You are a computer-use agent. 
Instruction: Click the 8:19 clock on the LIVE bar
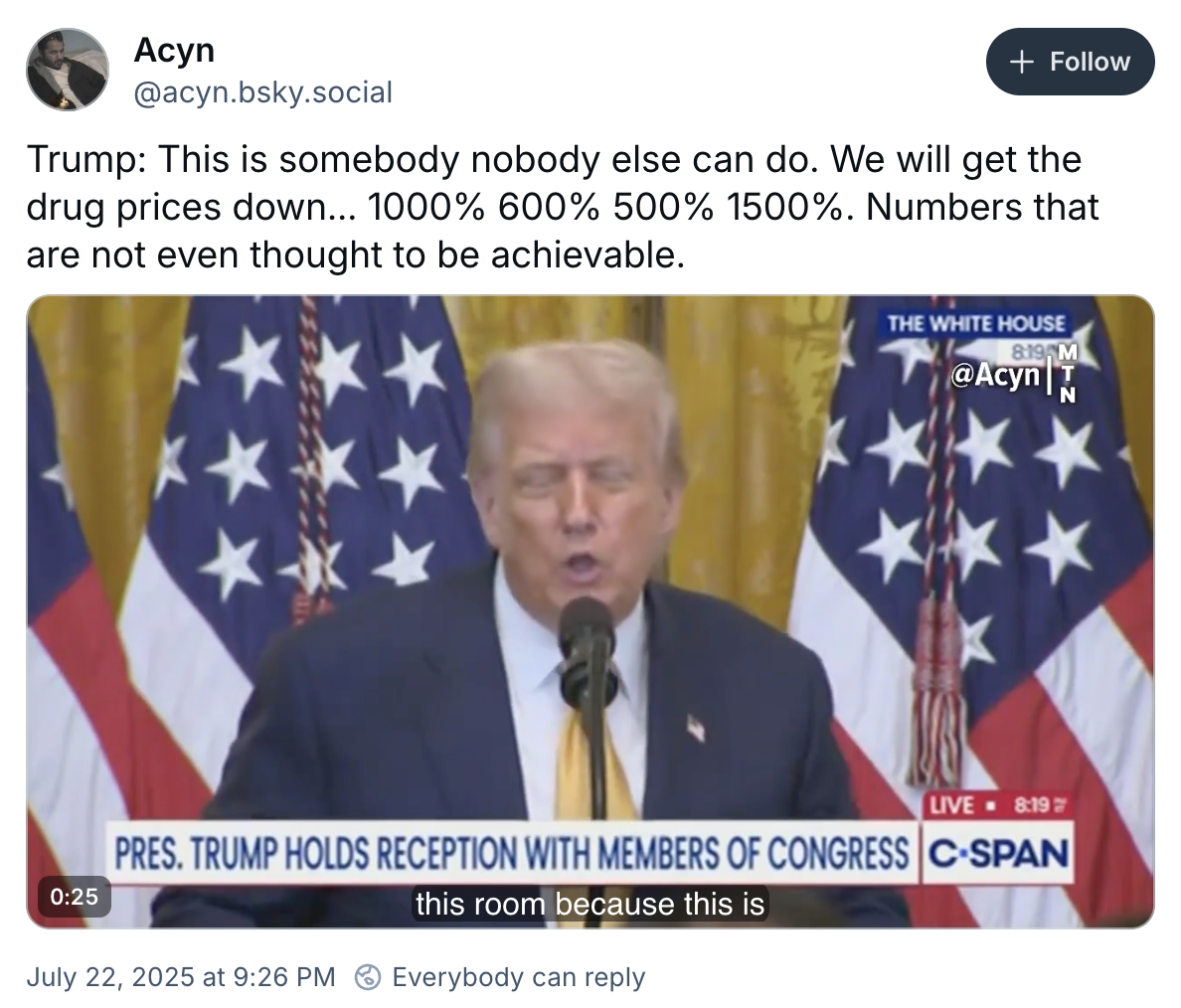[1040, 805]
